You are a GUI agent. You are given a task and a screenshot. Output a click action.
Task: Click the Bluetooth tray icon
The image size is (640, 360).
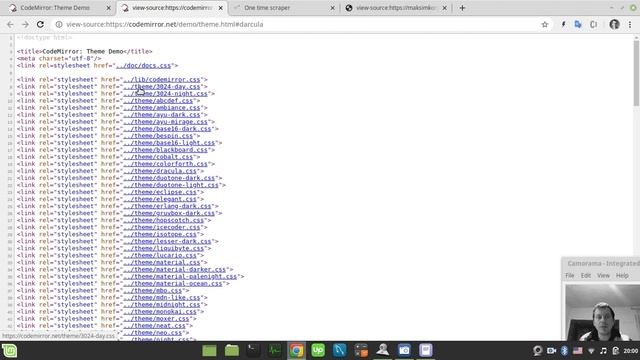[x=564, y=351]
